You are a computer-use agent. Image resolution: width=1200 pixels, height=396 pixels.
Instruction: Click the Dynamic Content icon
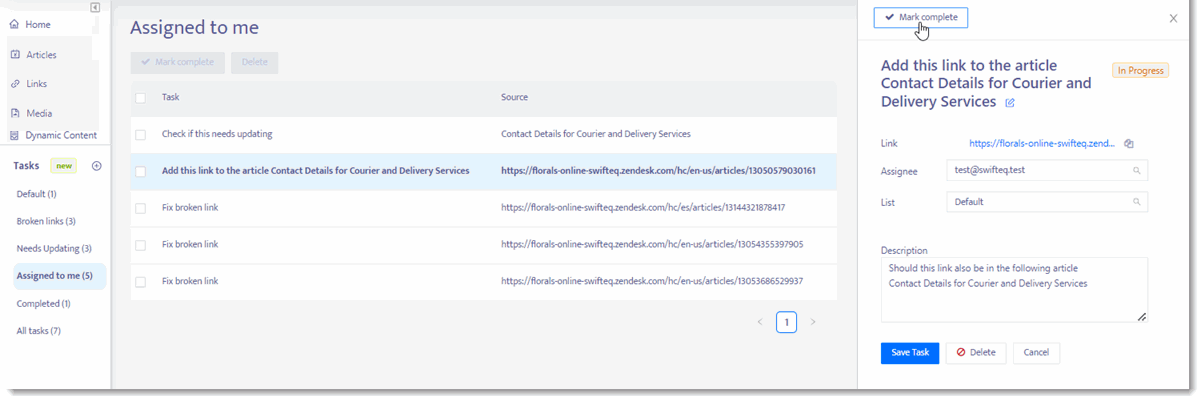15,135
